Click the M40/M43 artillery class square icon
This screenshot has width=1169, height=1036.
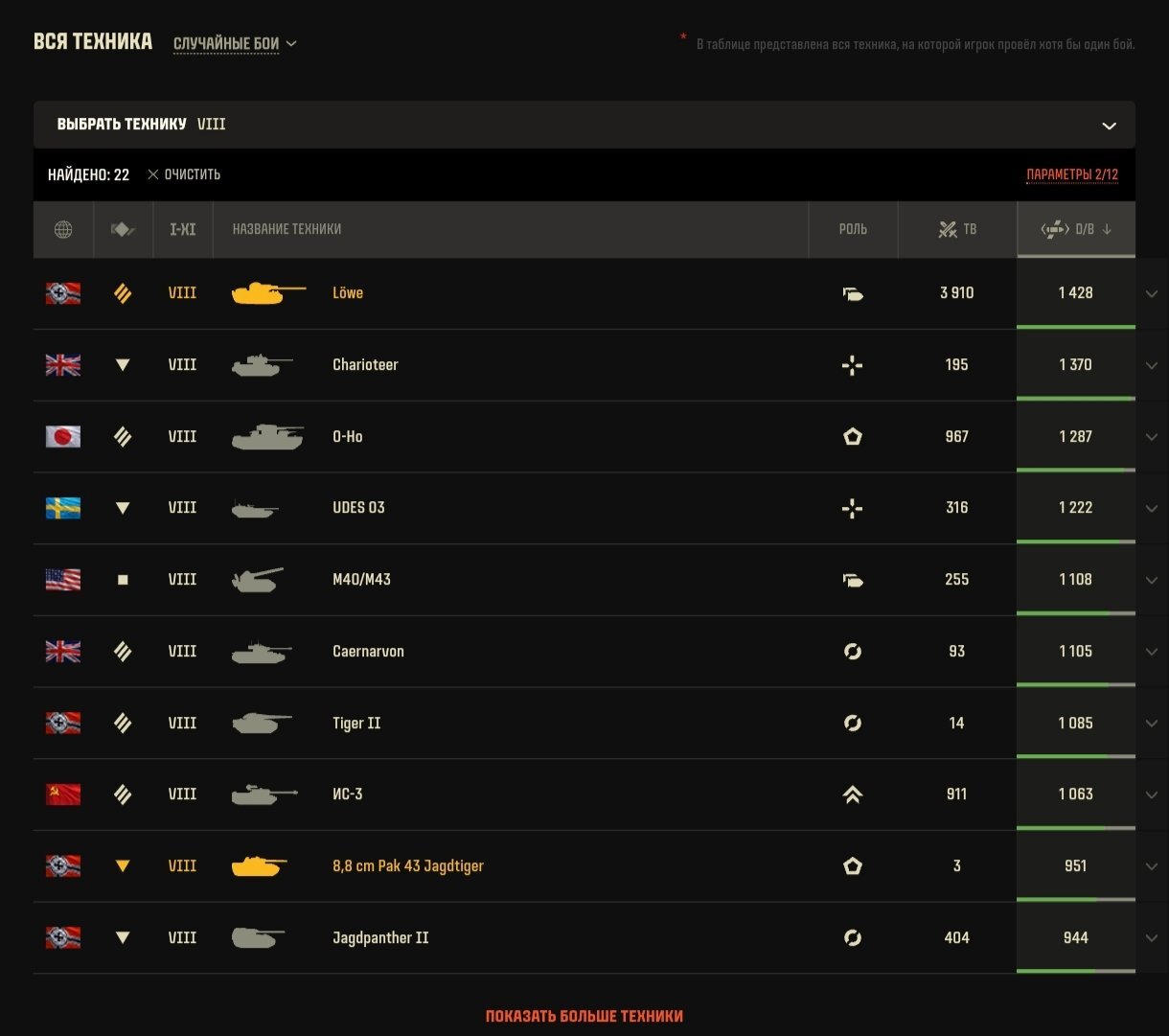coord(123,580)
